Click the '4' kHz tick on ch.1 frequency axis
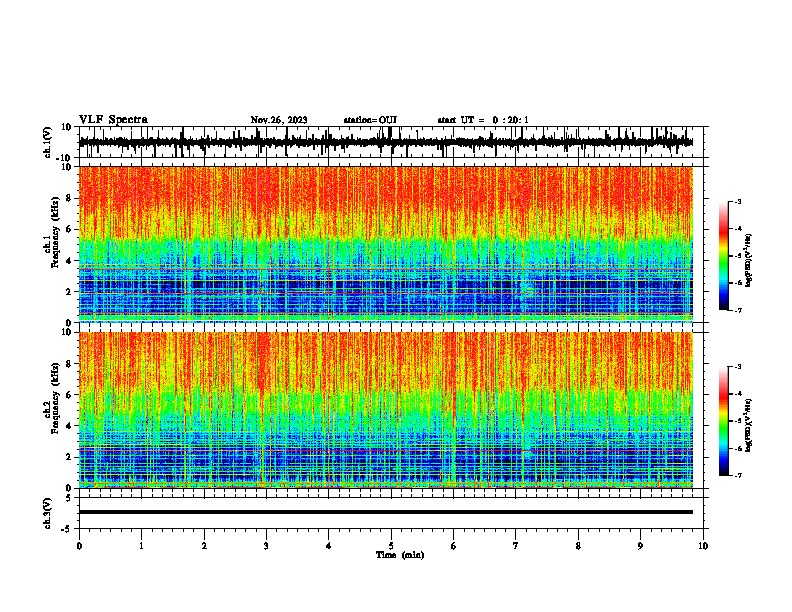Image resolution: width=792 pixels, height=612 pixels. [x=69, y=261]
